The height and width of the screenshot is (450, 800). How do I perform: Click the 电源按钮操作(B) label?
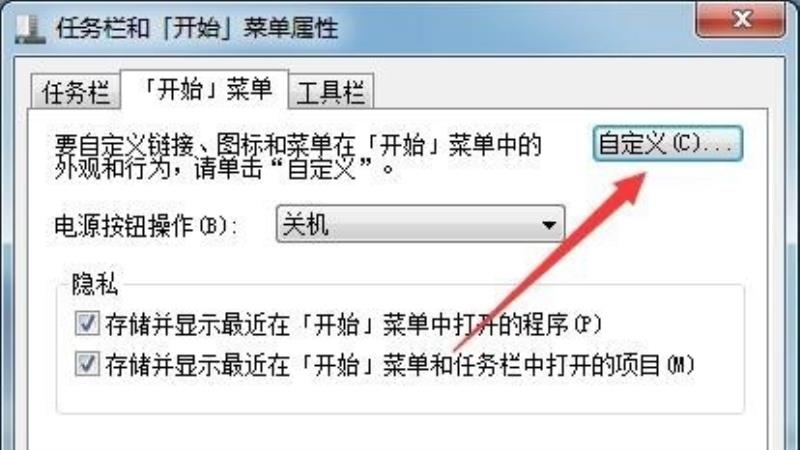click(x=146, y=226)
